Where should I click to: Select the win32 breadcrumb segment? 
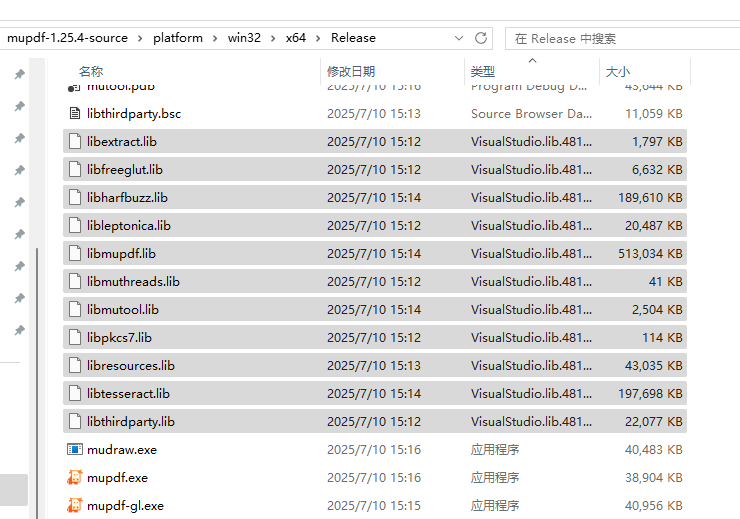[244, 38]
